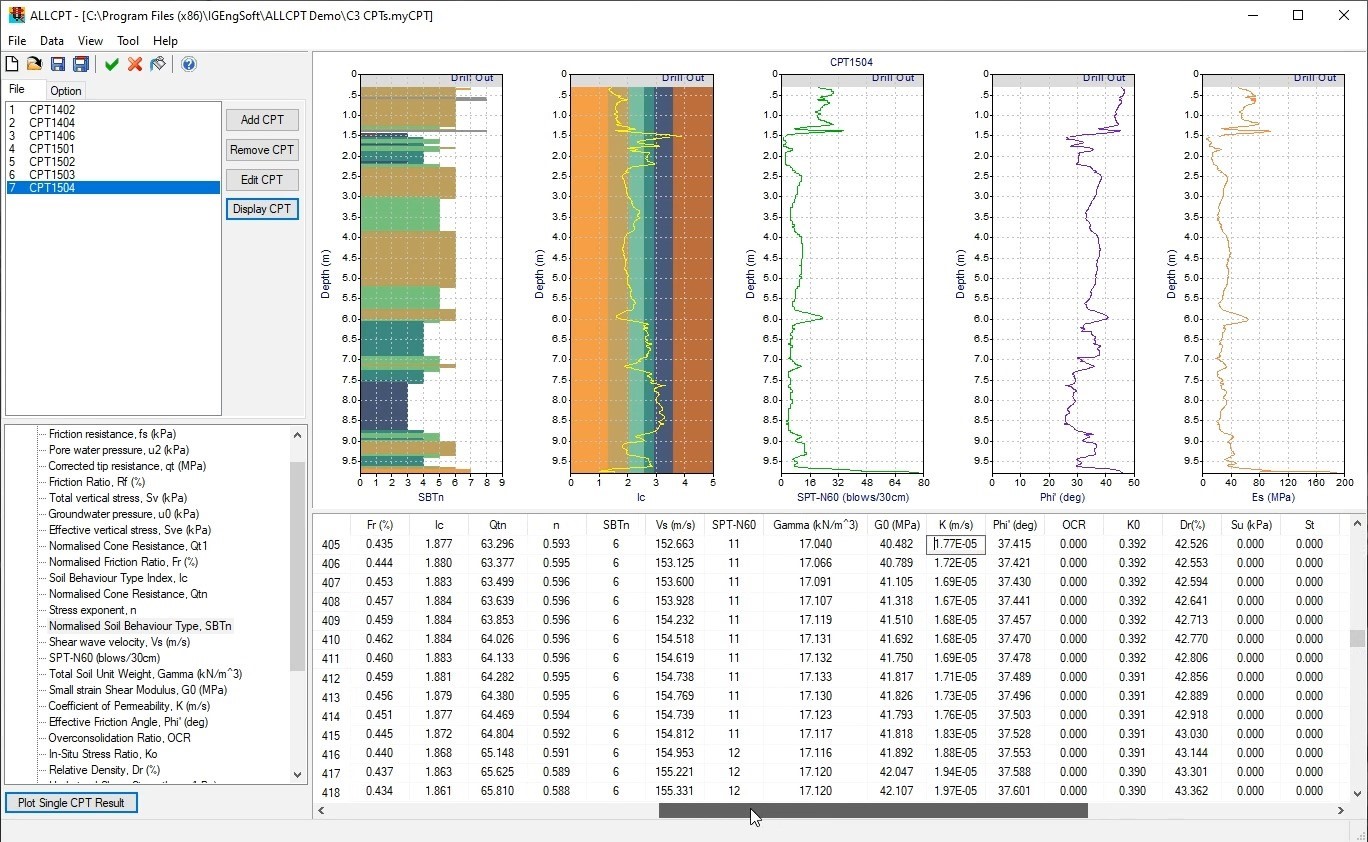Click the left arrow of the table's horizontal scrollbar
Image resolution: width=1368 pixels, height=842 pixels.
tap(322, 811)
